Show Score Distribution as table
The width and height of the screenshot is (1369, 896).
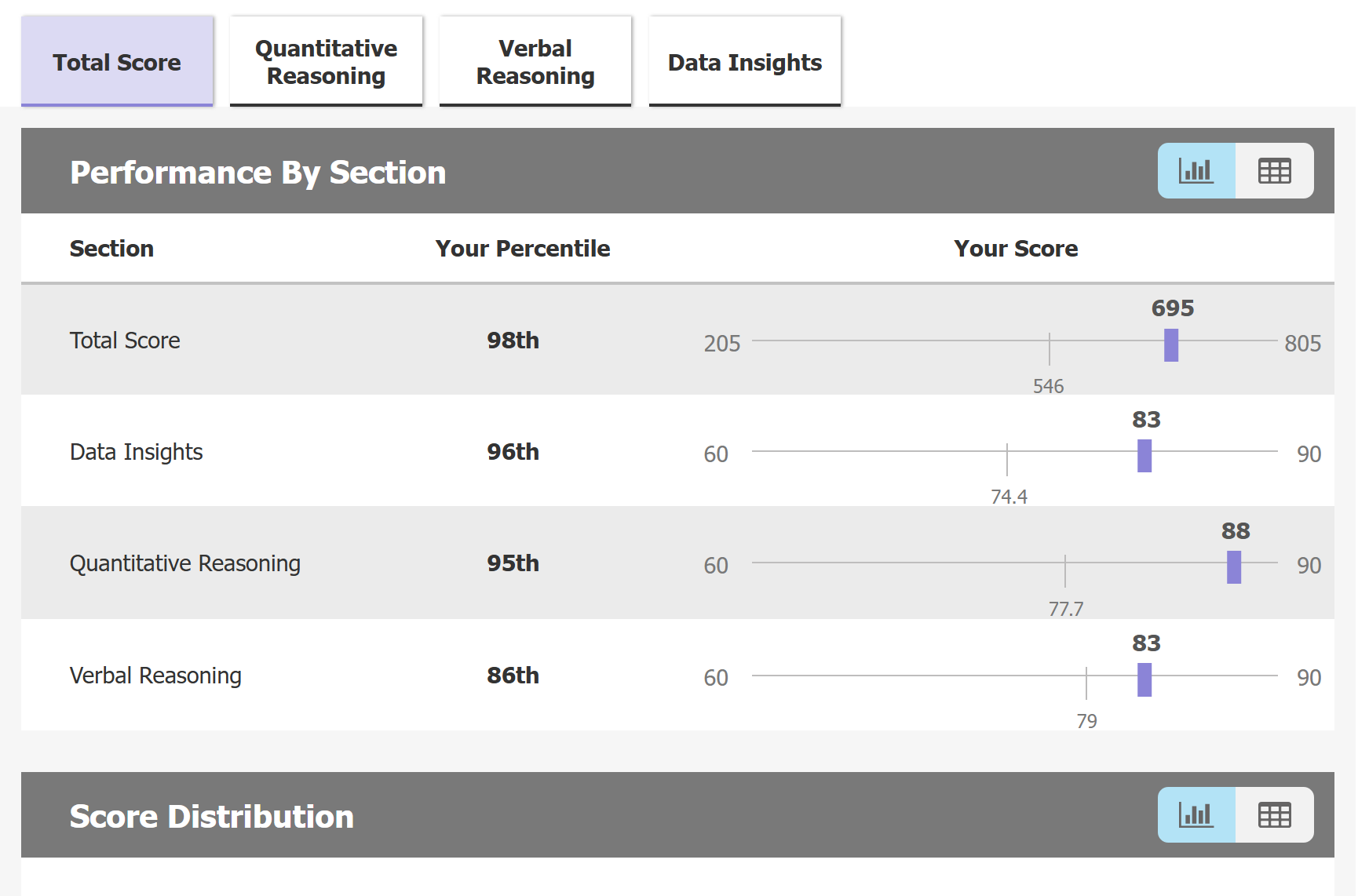pyautogui.click(x=1274, y=815)
